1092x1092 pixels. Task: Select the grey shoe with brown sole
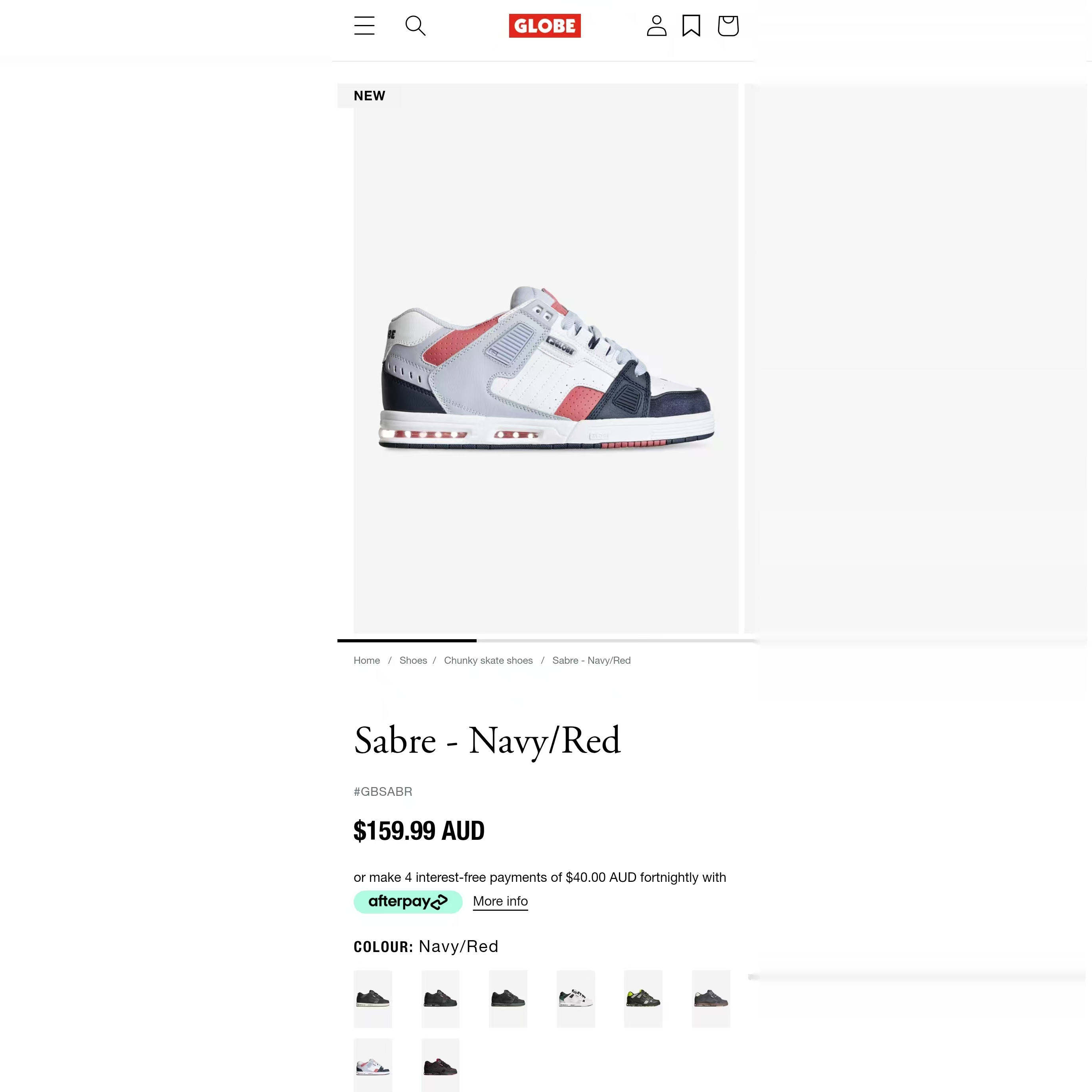coord(711,999)
